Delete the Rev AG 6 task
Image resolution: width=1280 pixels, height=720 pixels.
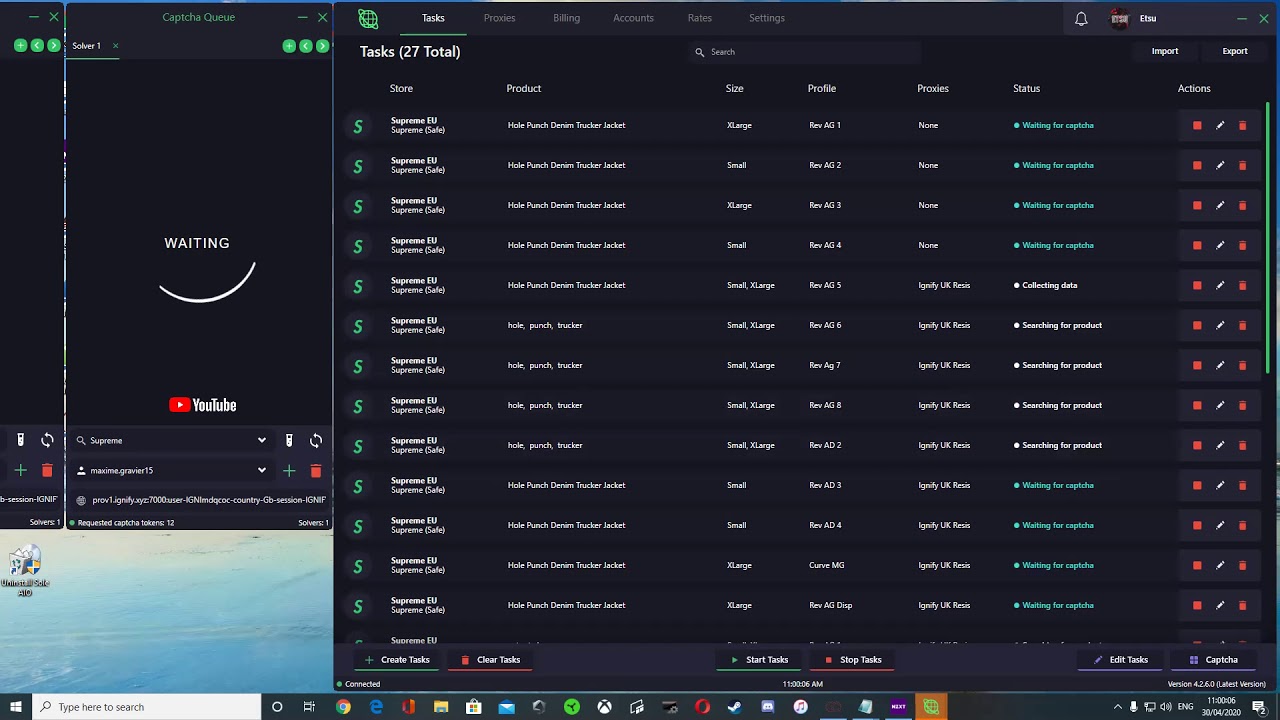pos(1243,325)
